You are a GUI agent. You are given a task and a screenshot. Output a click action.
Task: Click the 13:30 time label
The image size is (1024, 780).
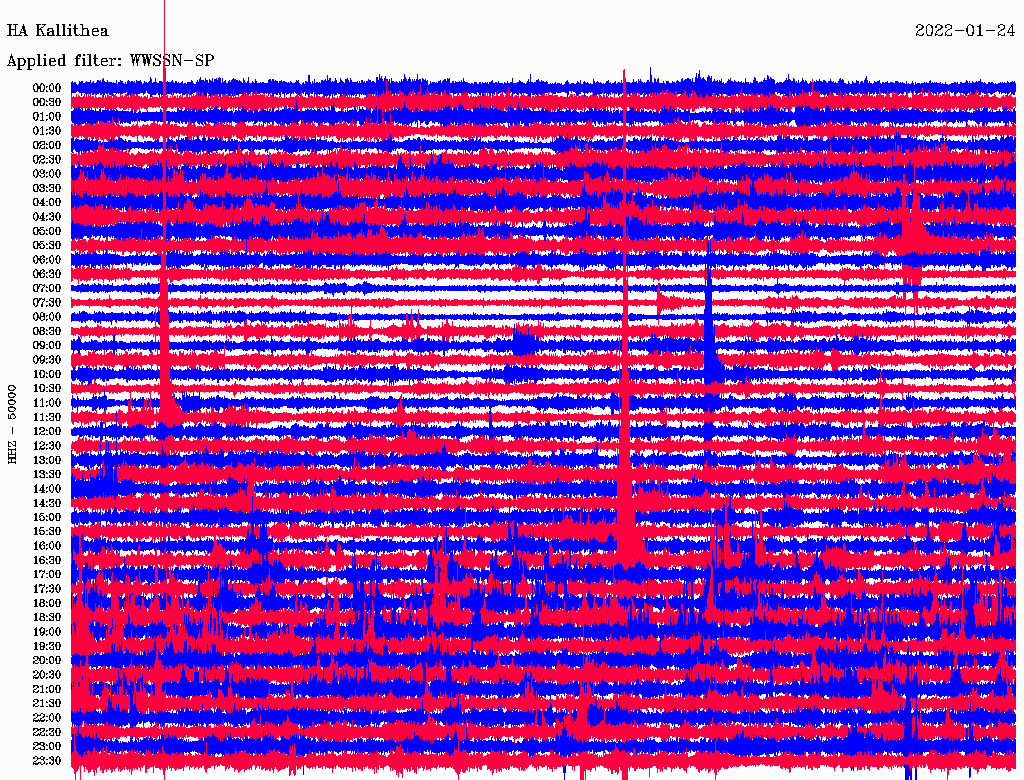pyautogui.click(x=46, y=474)
